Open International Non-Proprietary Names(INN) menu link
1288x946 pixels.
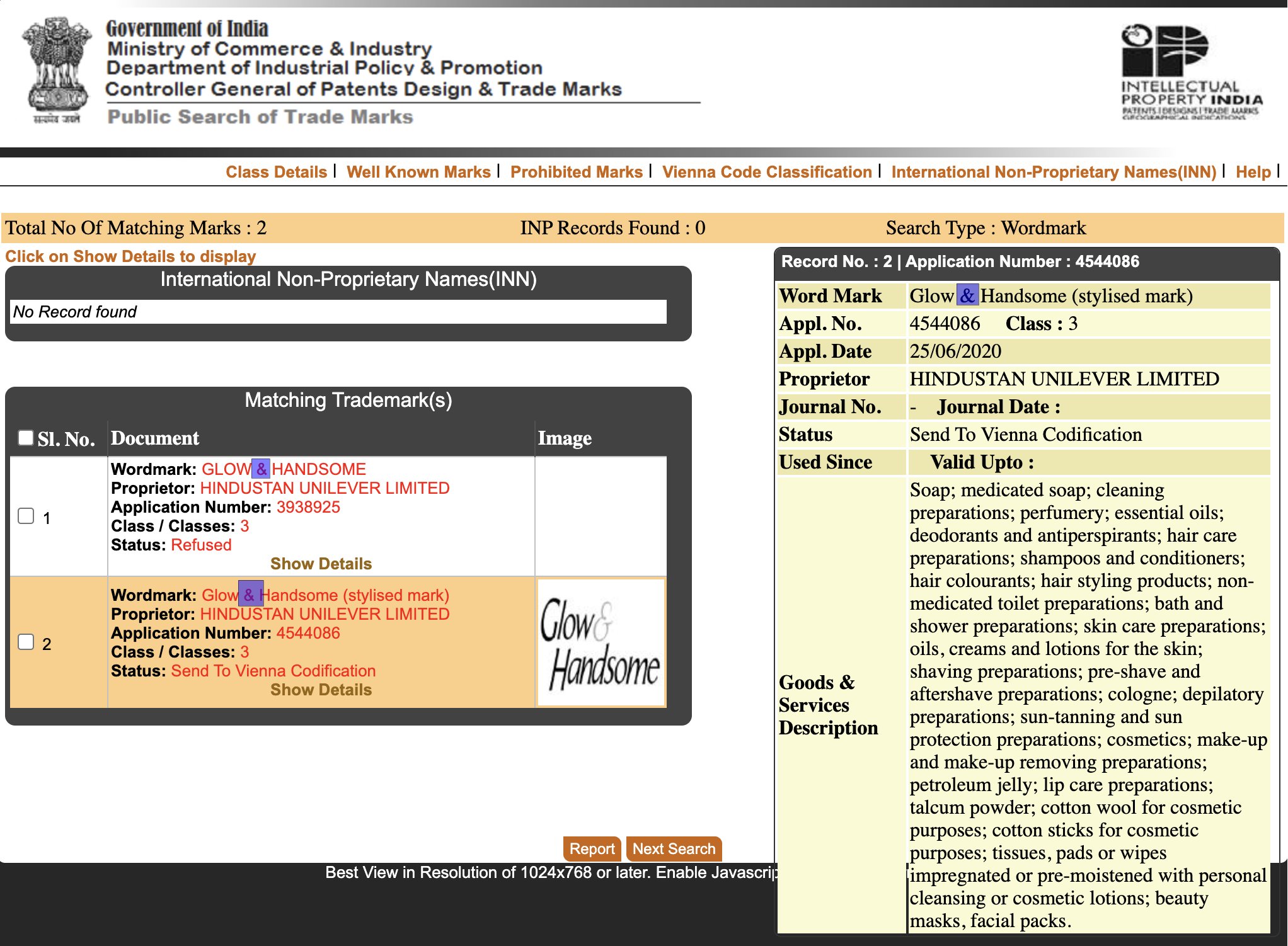click(x=1054, y=172)
